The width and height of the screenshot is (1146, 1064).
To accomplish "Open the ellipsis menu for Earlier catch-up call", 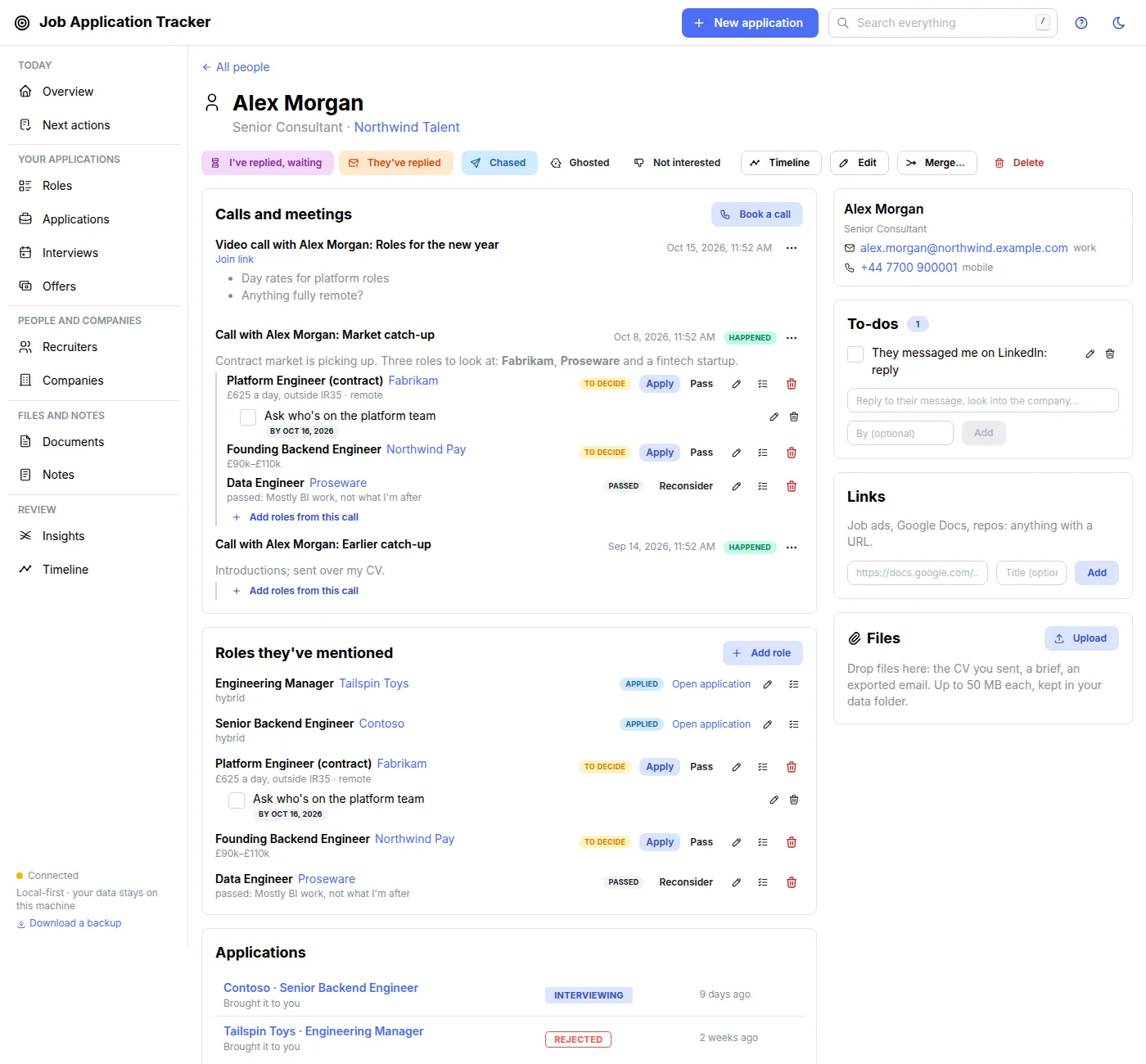I will [792, 548].
